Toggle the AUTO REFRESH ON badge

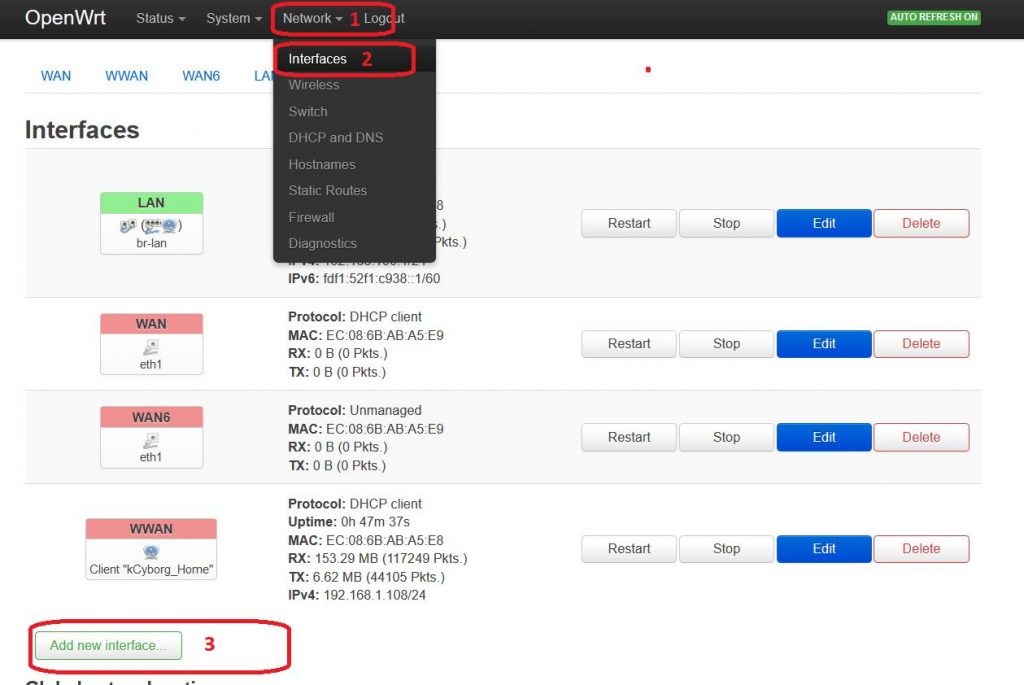tap(934, 17)
